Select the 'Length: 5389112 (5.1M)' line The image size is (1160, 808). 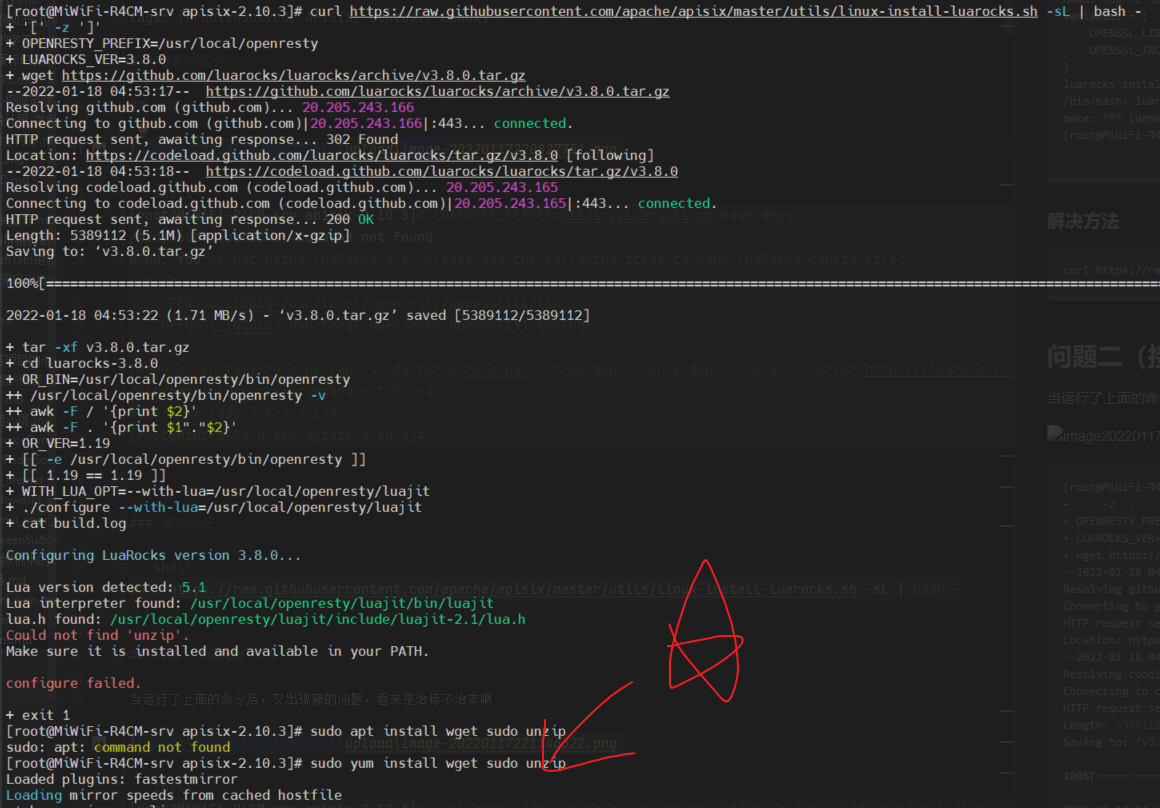(x=178, y=235)
